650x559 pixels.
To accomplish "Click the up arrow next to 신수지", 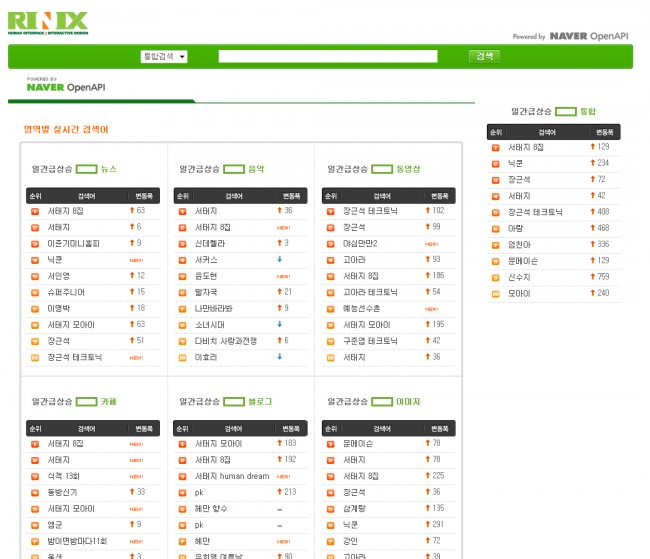I will pos(591,277).
